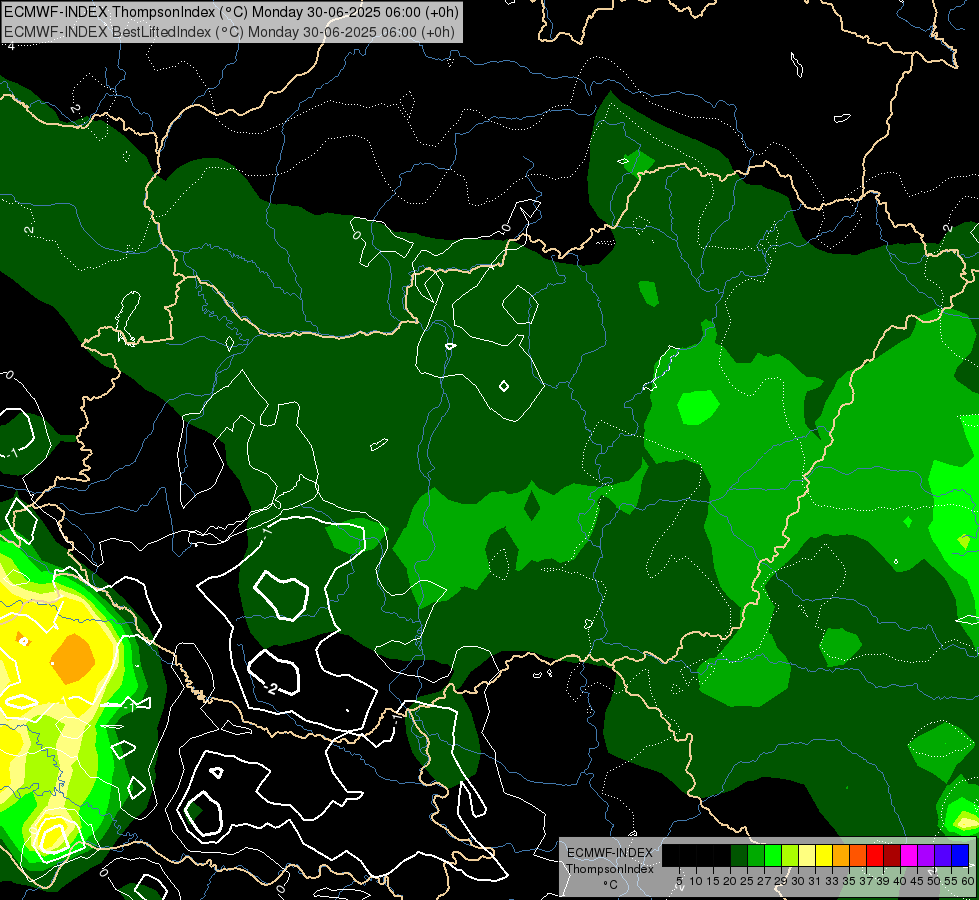The width and height of the screenshot is (979, 900).
Task: Select the dark green 20–25 legend swatch
Action: [739, 855]
